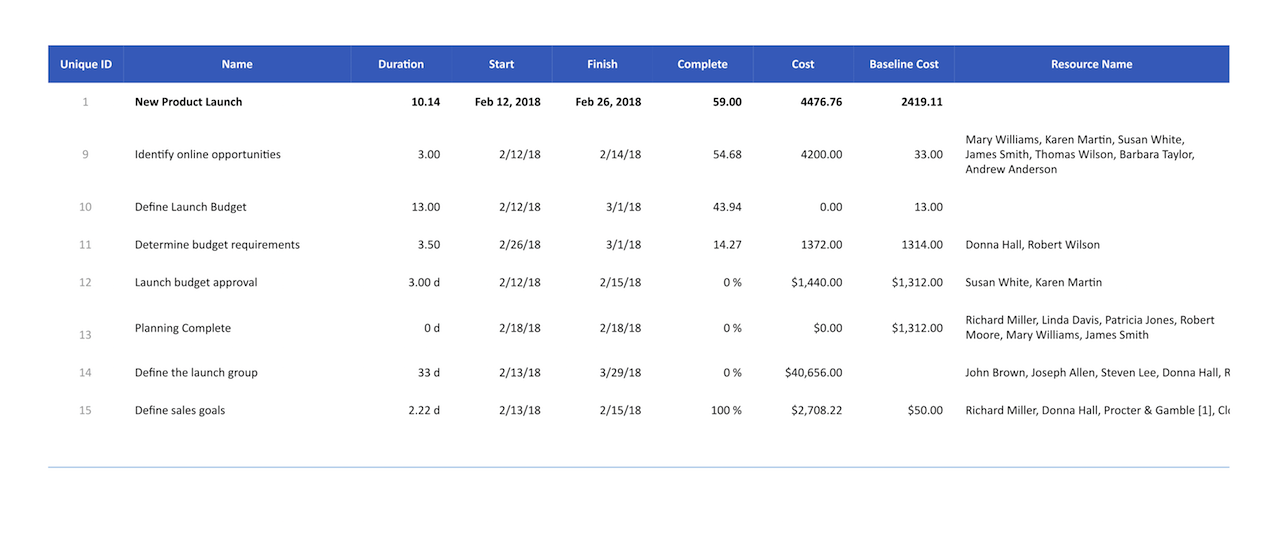
Task: Click cost value 4476.76
Action: 821,102
